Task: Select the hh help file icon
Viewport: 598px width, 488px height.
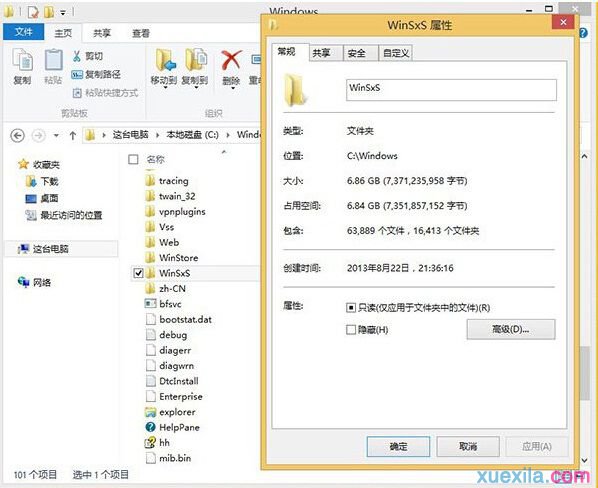Action: tap(150, 443)
